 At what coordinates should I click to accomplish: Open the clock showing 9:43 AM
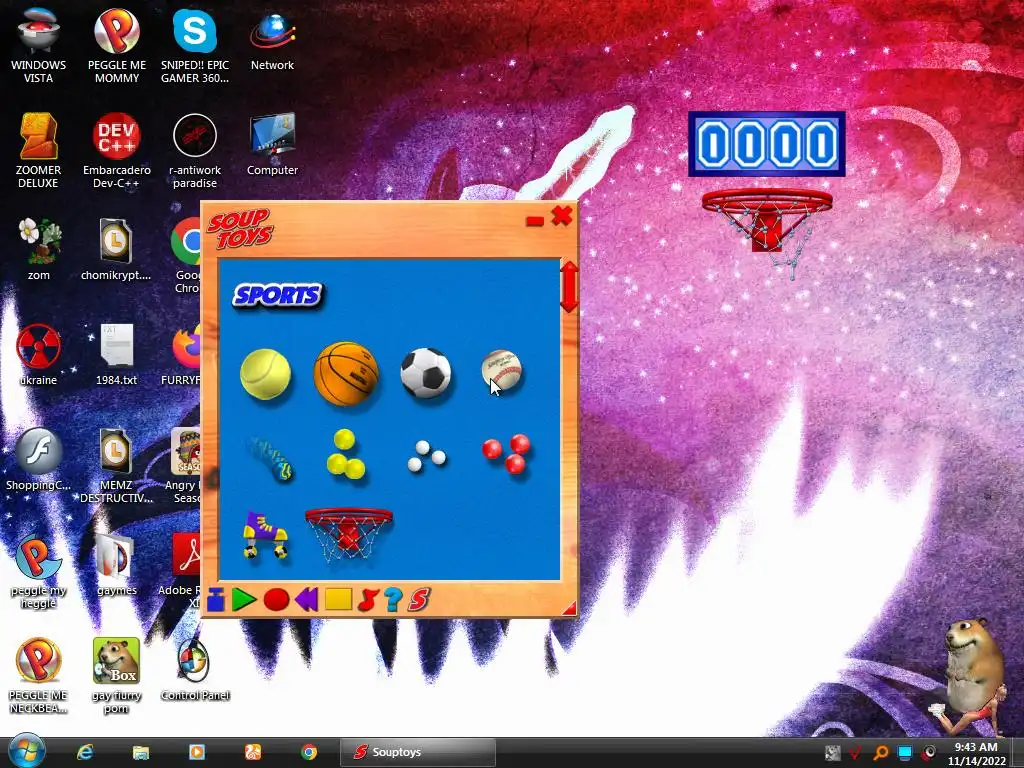point(976,754)
